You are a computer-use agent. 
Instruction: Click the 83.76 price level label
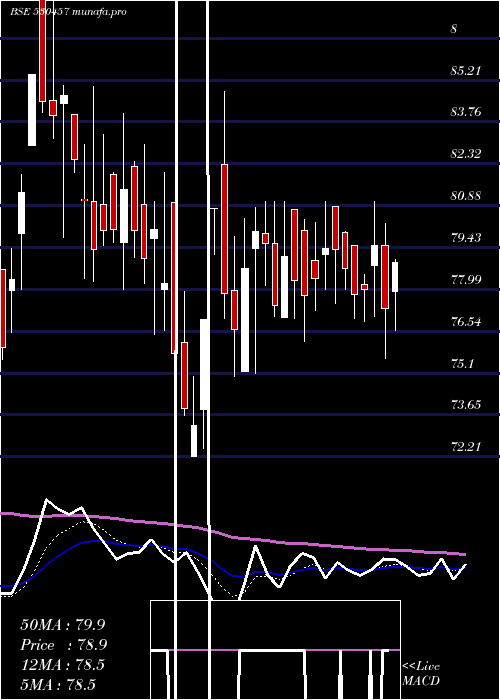pos(466,112)
